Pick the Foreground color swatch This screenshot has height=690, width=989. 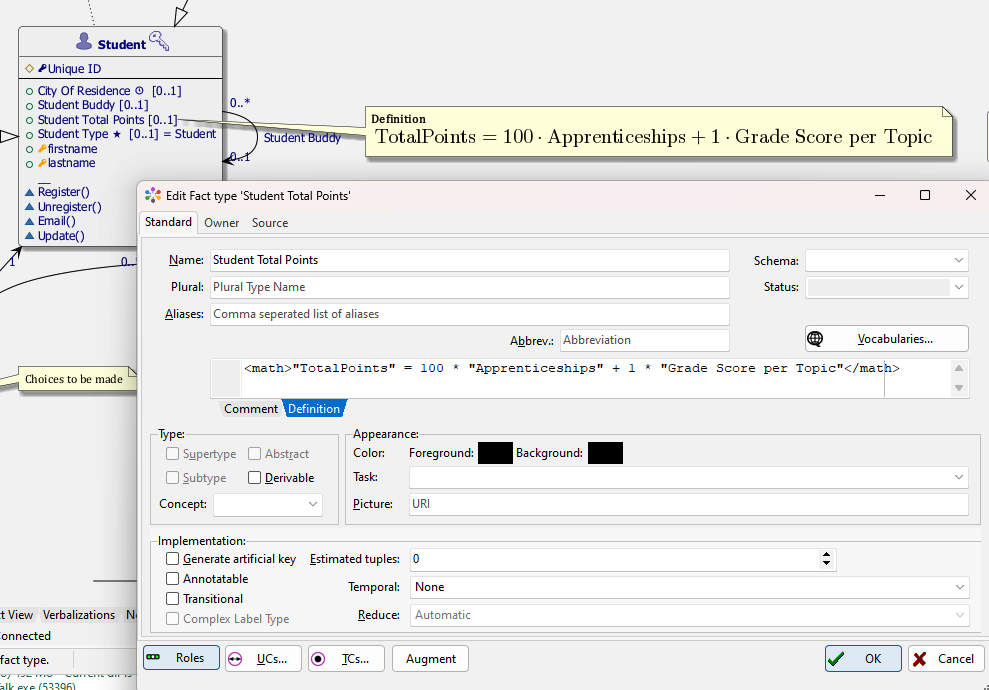pyautogui.click(x=495, y=453)
